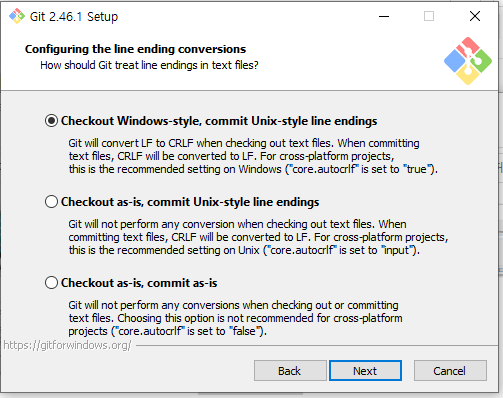The image size is (503, 398).
Task: Click the core.autocrlf 'true' description paragraph
Action: (x=253, y=156)
